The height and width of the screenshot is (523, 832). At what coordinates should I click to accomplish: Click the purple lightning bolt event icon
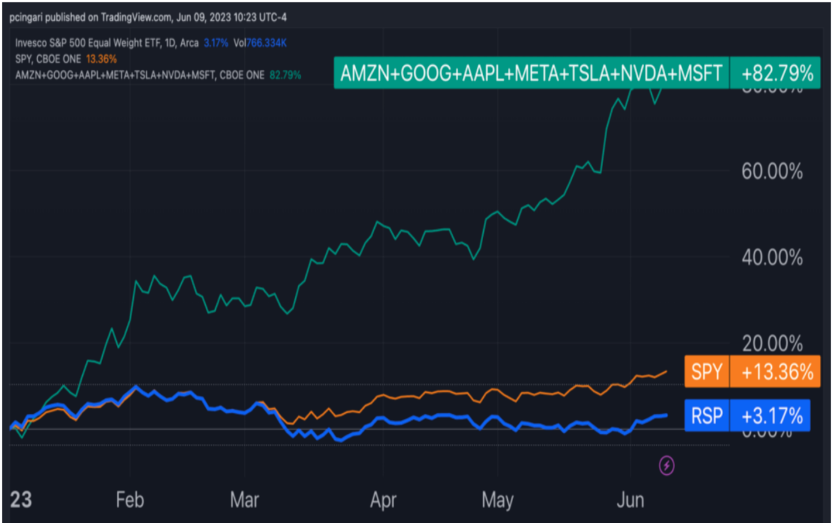point(666,466)
